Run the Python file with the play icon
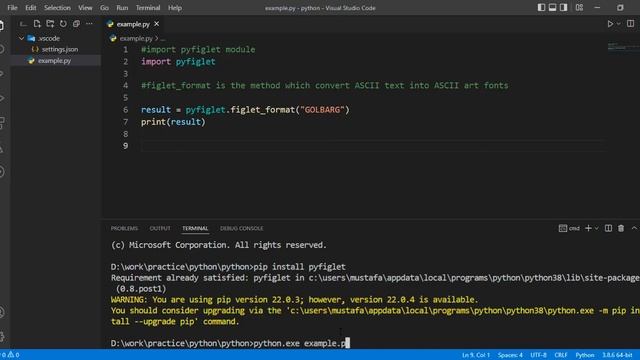The image size is (640, 360). 610,24
